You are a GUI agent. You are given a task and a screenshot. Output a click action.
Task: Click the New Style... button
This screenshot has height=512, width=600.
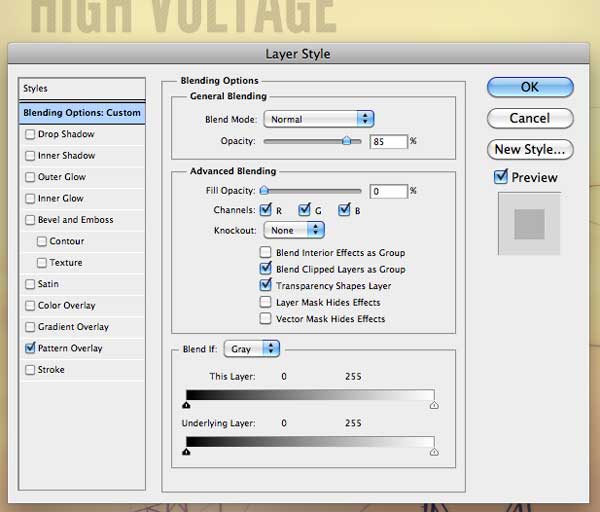pos(530,149)
